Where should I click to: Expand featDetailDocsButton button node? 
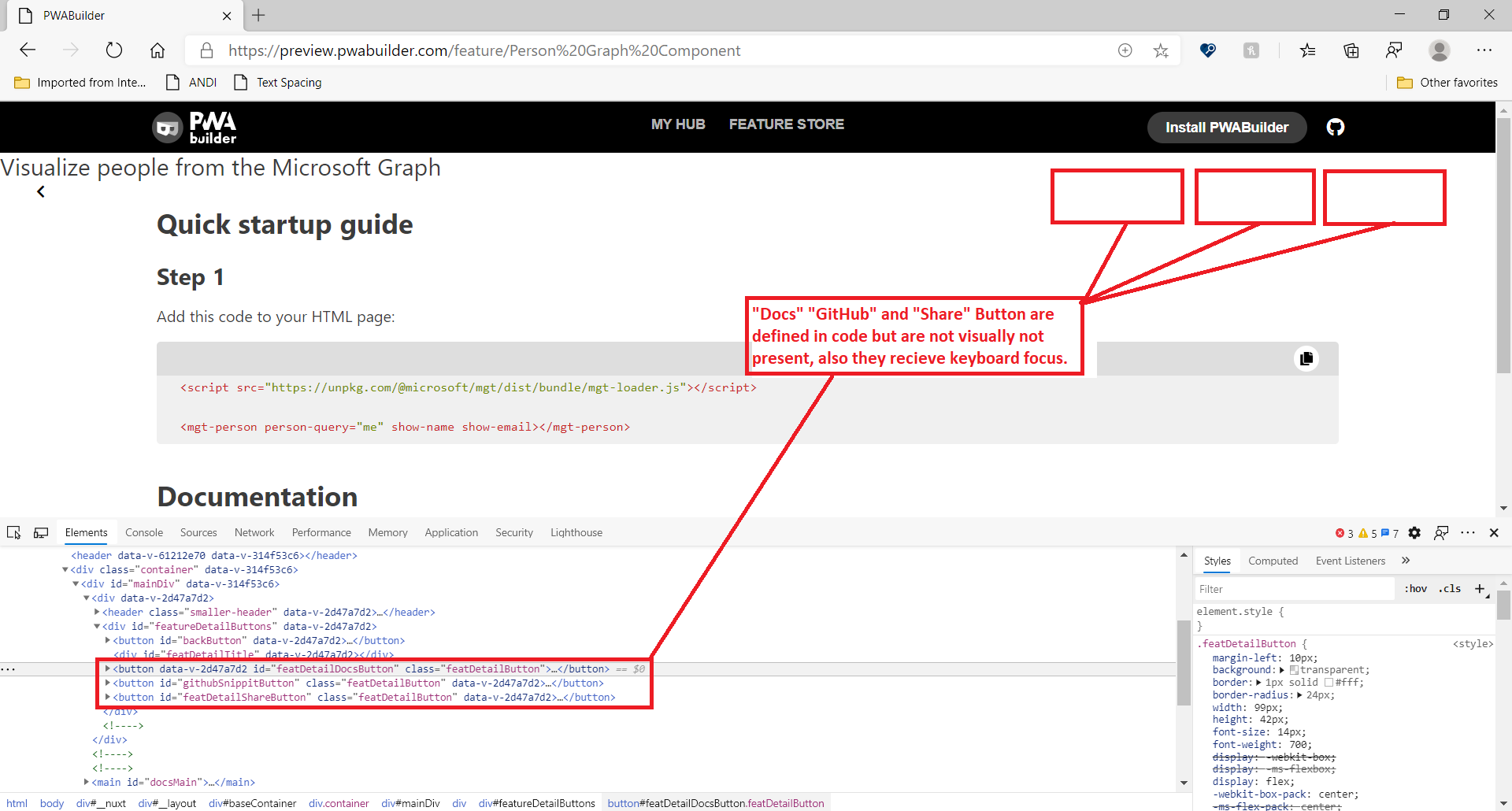click(108, 668)
